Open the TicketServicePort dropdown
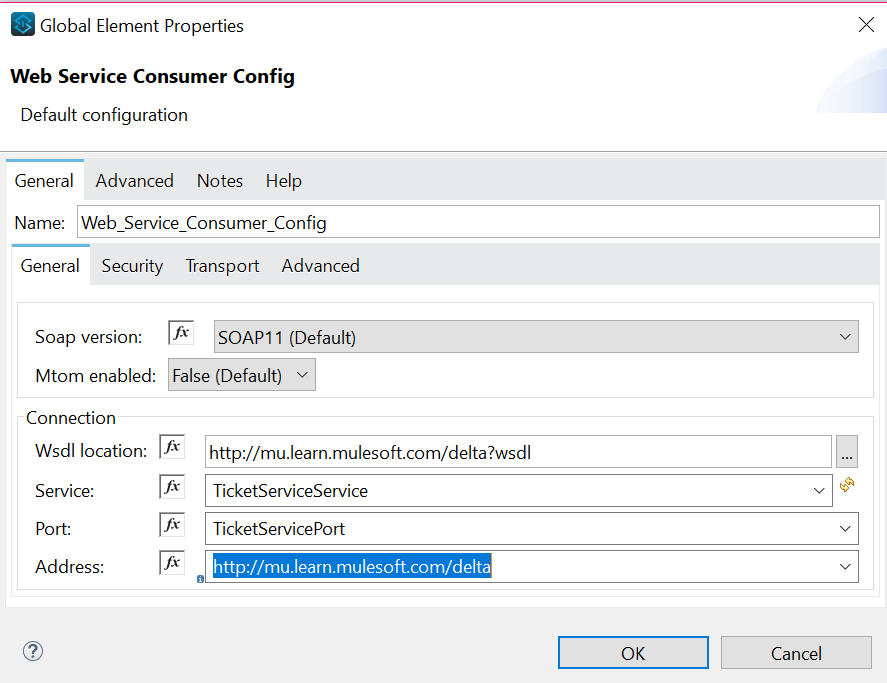The width and height of the screenshot is (887, 683). (x=845, y=528)
